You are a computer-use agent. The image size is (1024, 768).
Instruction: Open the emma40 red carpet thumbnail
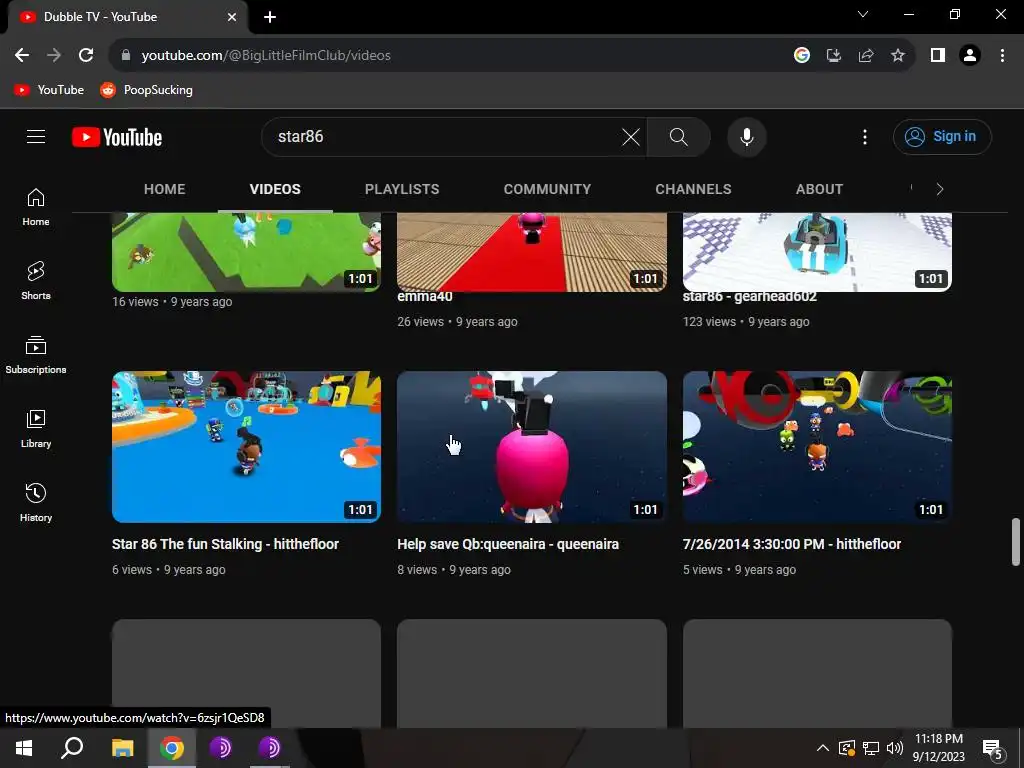(532, 252)
